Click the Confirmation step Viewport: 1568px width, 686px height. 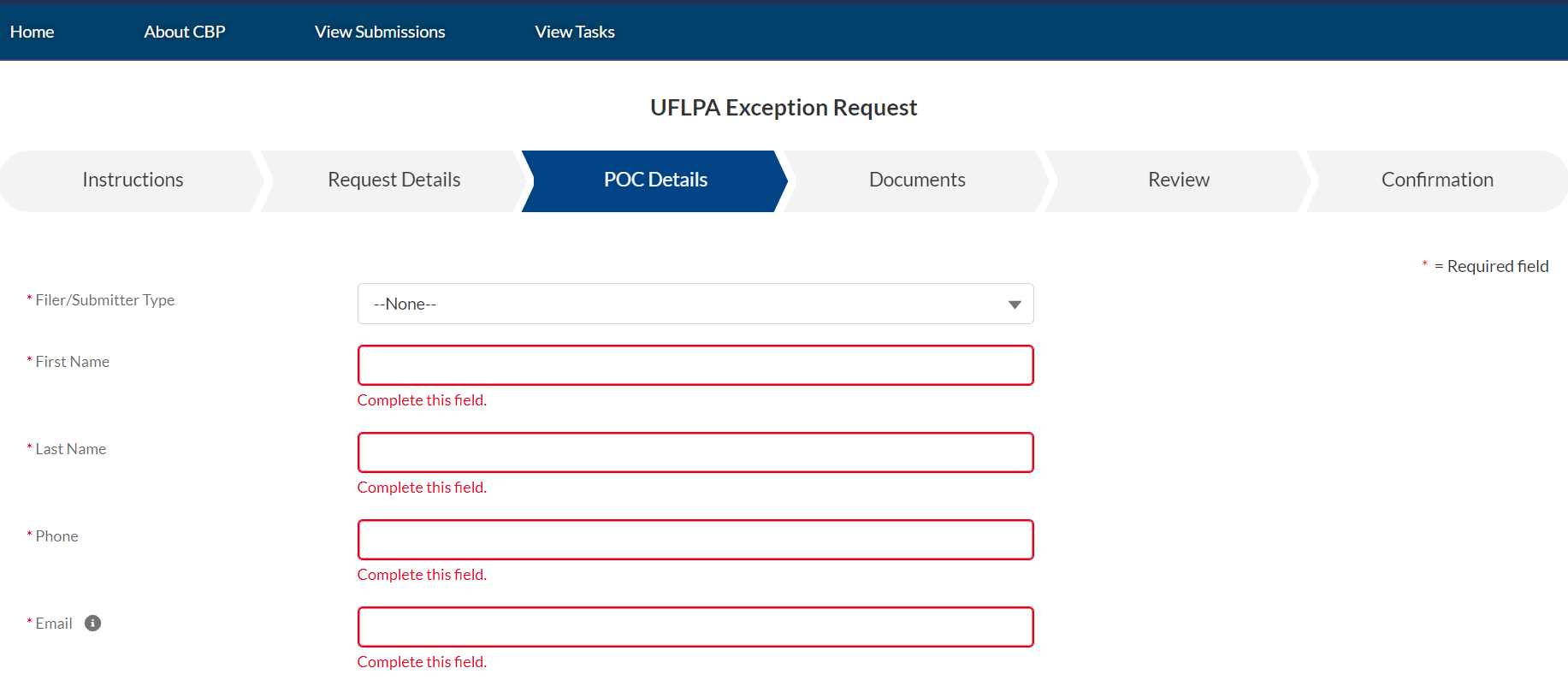tap(1437, 180)
